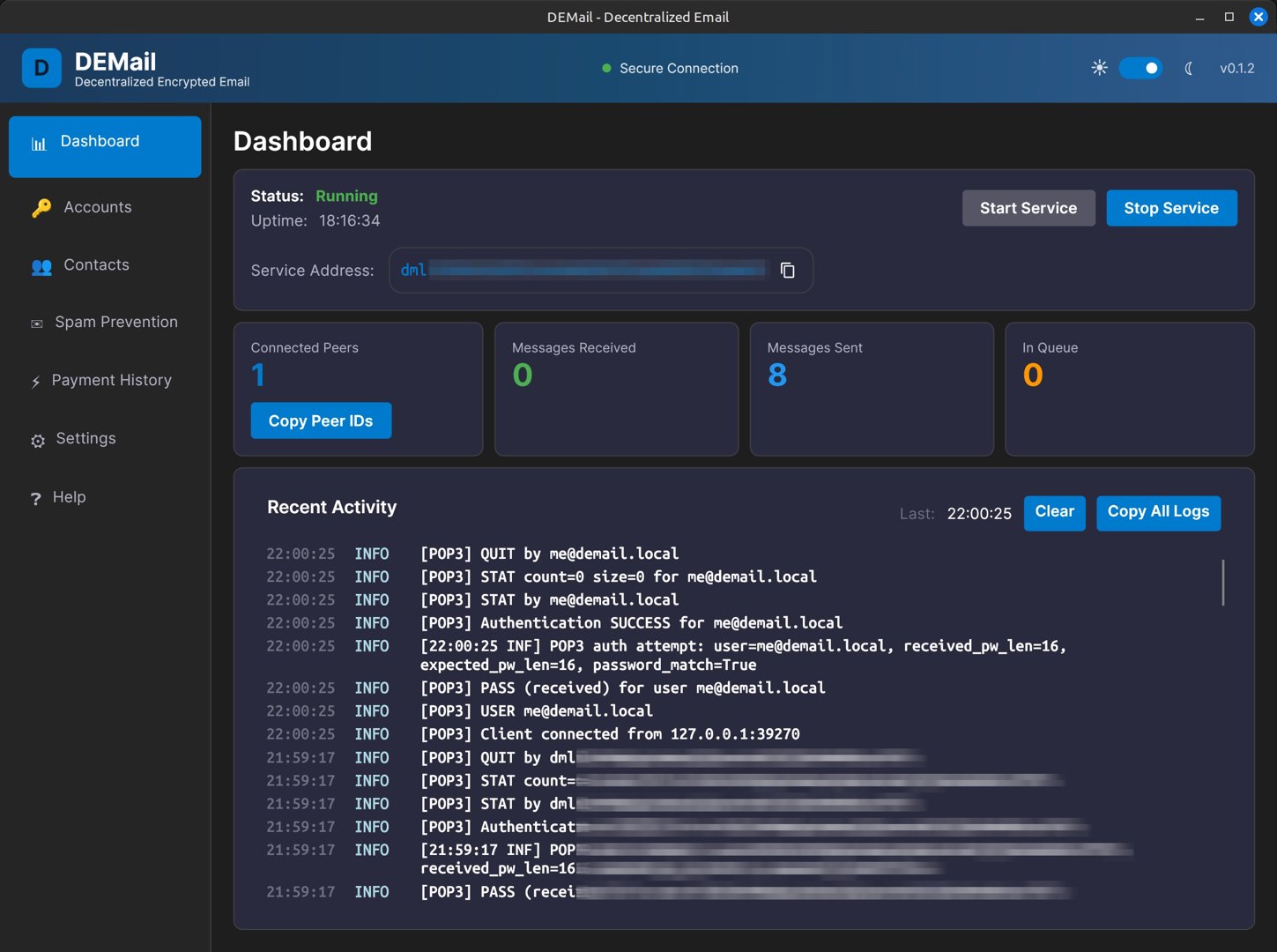
Task: Clear the recent activity logs
Action: pyautogui.click(x=1054, y=512)
